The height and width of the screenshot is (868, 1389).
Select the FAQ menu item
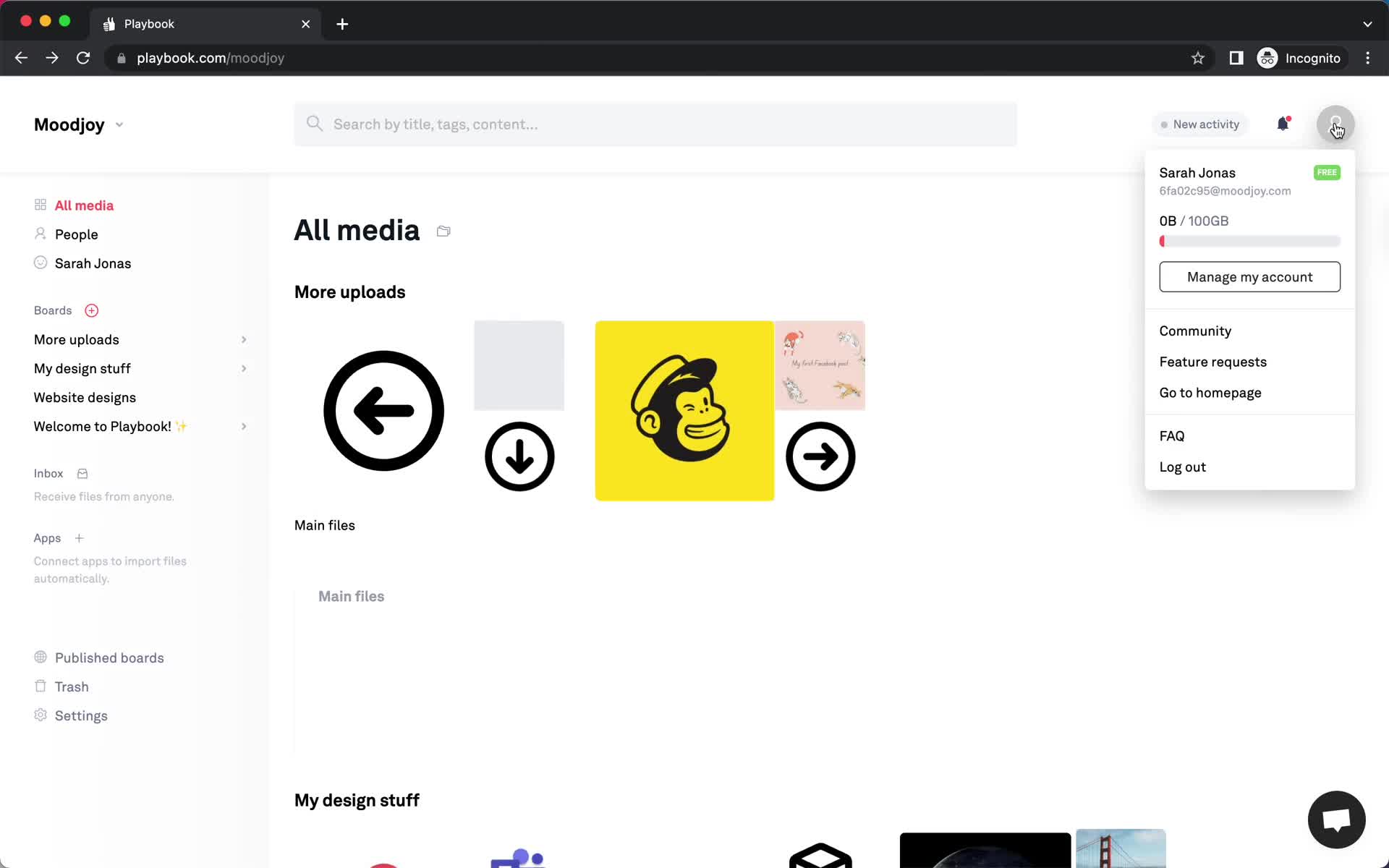[1172, 435]
